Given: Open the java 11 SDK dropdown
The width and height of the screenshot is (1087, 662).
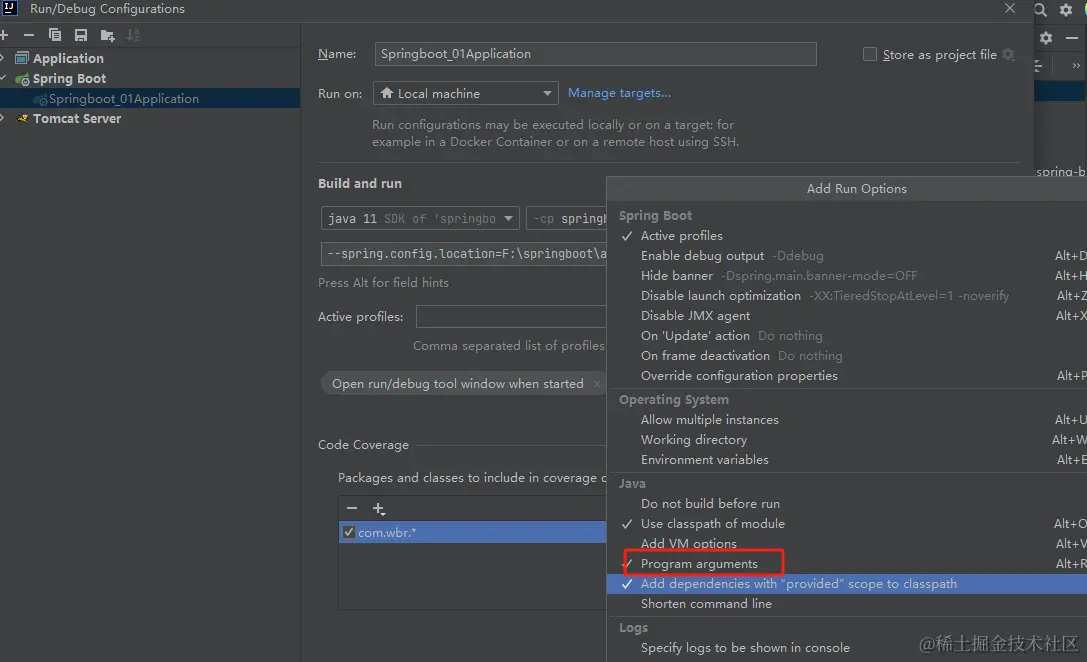Looking at the screenshot, I should tap(420, 218).
